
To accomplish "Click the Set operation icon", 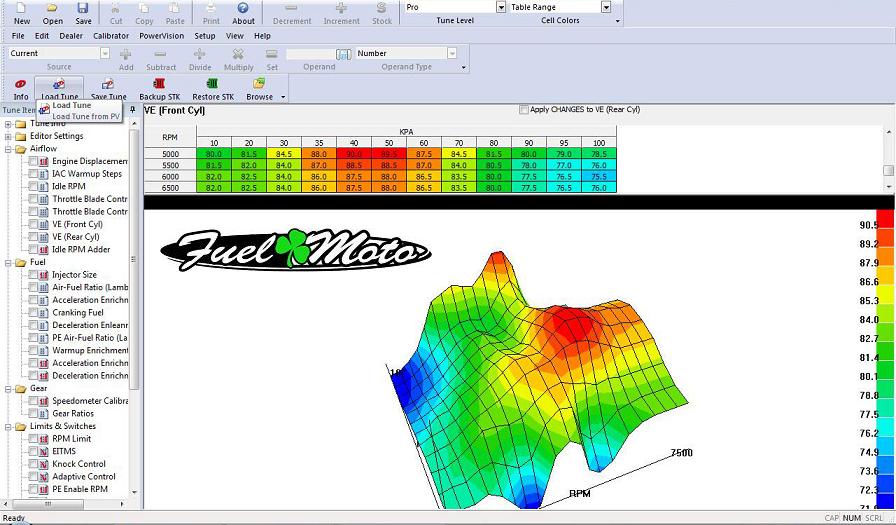I will tap(272, 54).
